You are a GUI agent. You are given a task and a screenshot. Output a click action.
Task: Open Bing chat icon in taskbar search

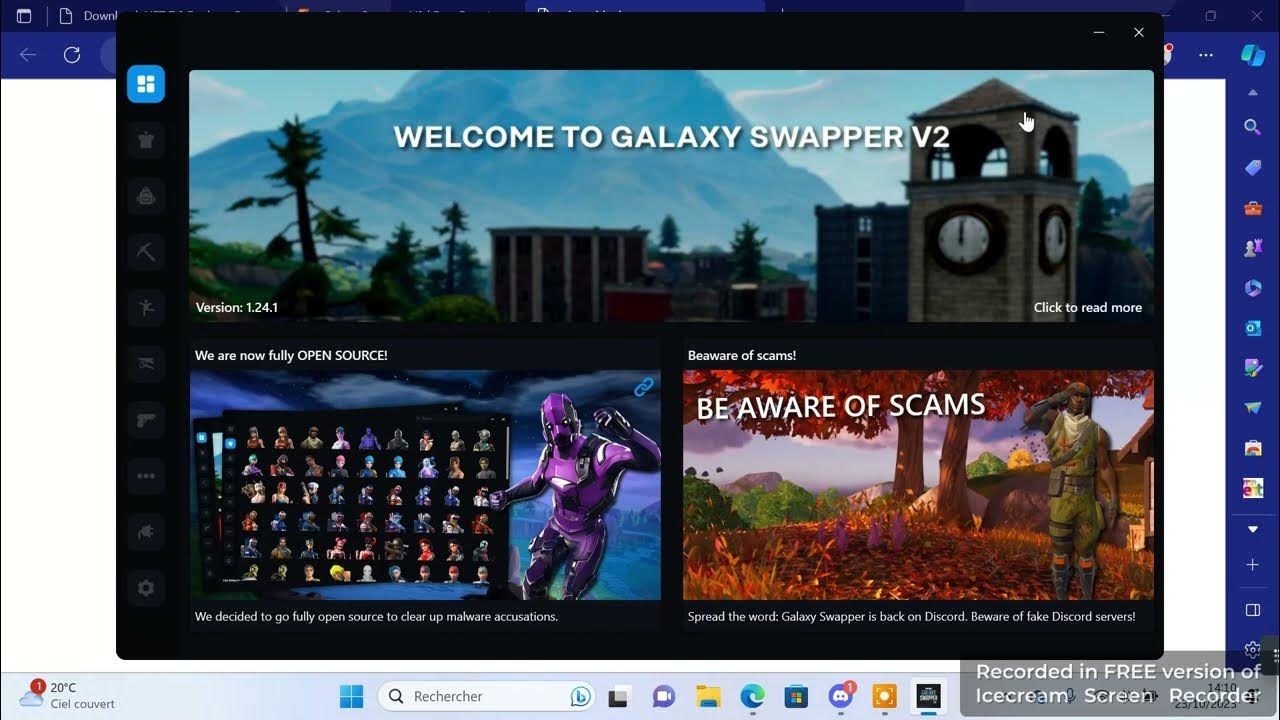click(x=579, y=696)
